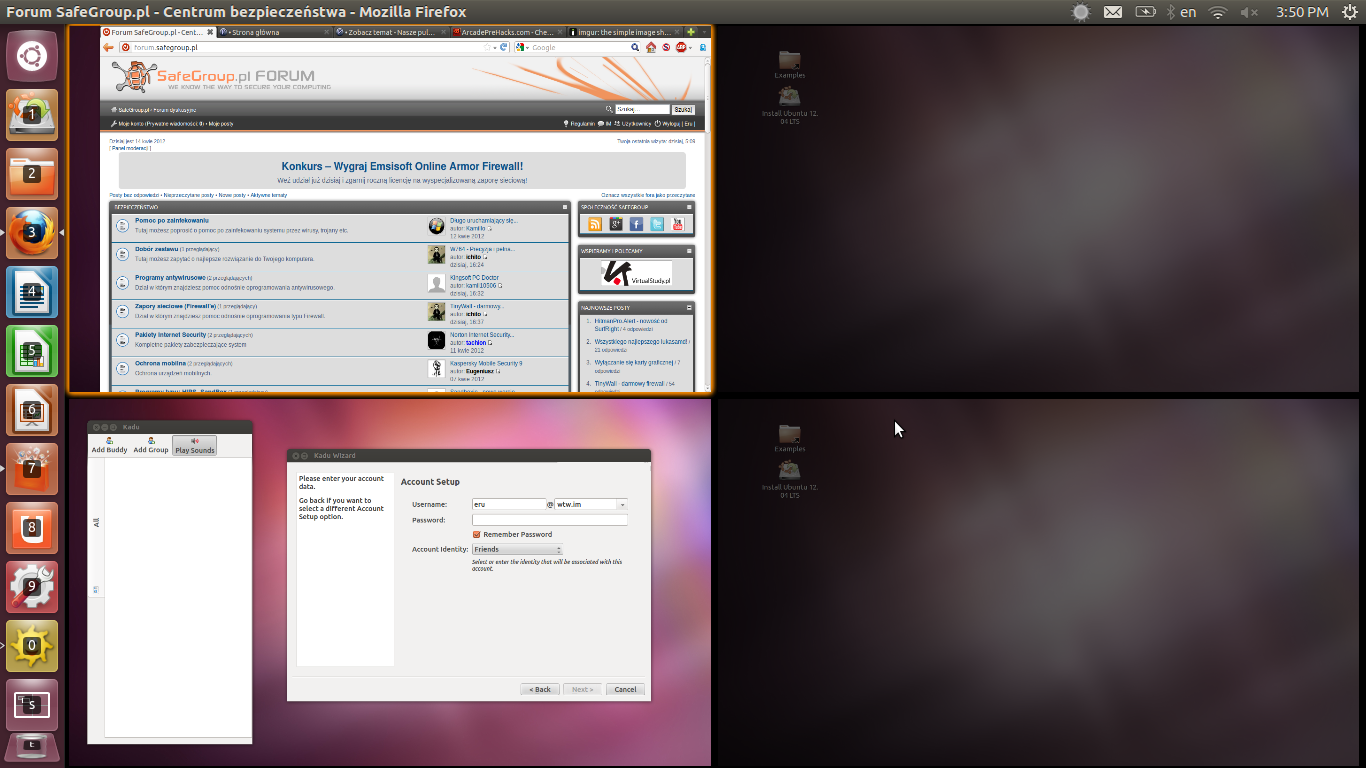Click the Firefox icon in the launcher

click(x=32, y=233)
